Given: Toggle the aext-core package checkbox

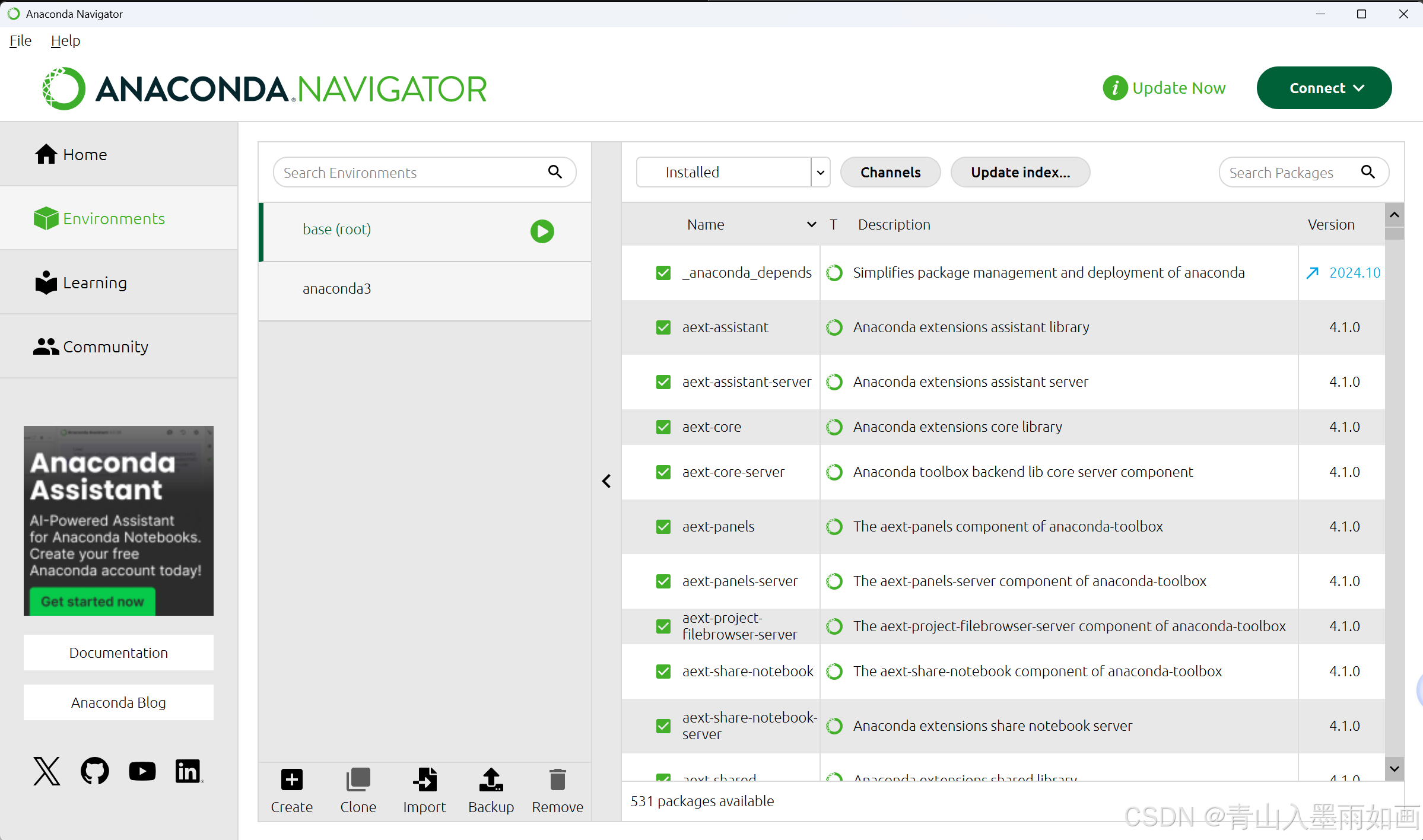Looking at the screenshot, I should pyautogui.click(x=663, y=427).
